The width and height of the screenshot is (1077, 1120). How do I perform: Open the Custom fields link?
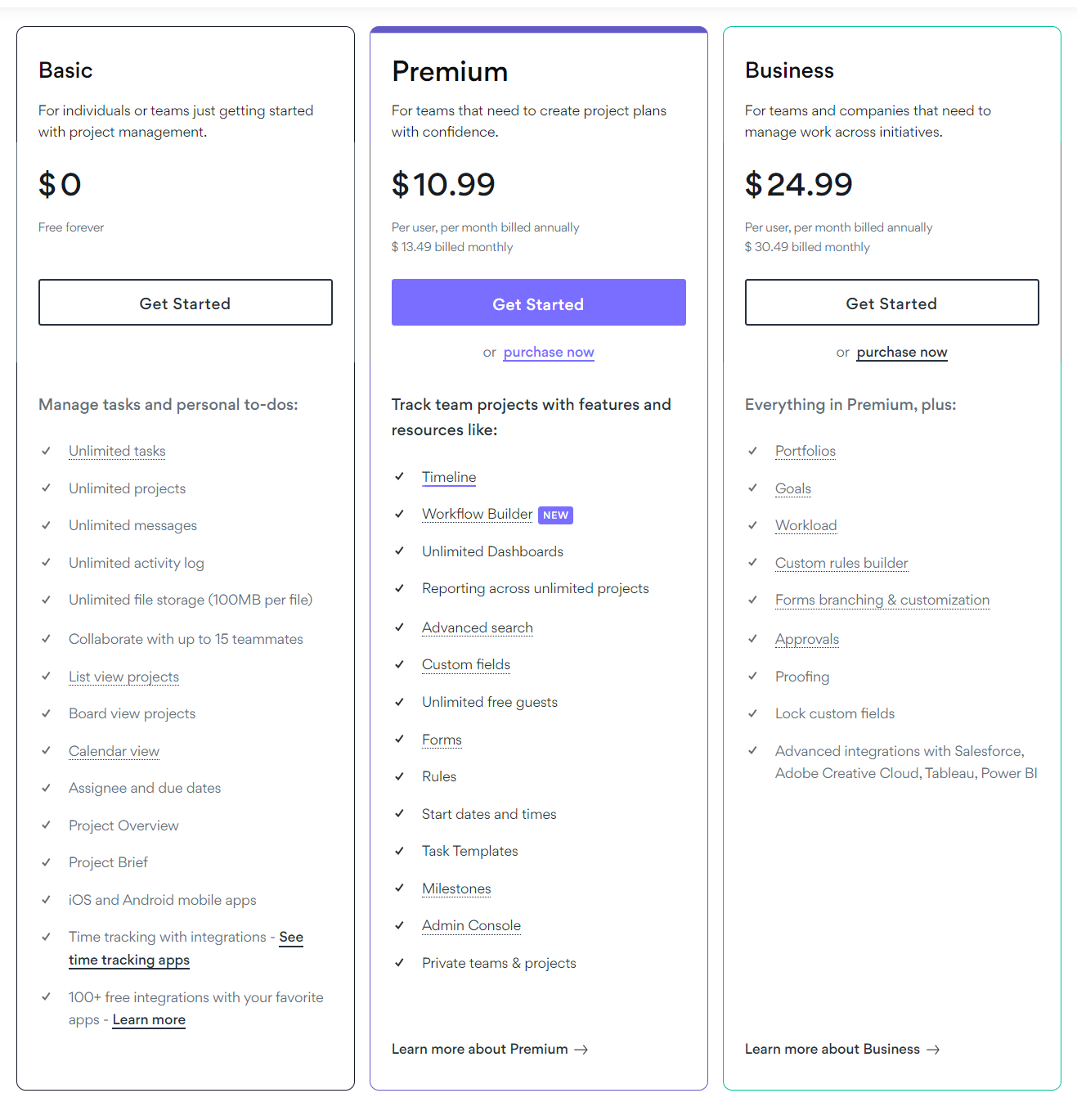[x=465, y=664]
